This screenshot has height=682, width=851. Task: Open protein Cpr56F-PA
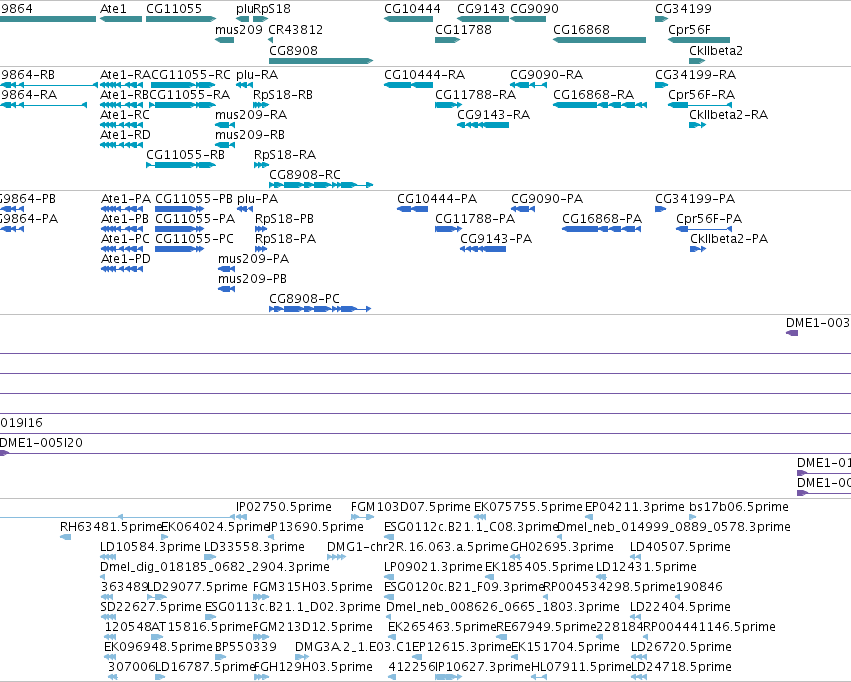709,219
